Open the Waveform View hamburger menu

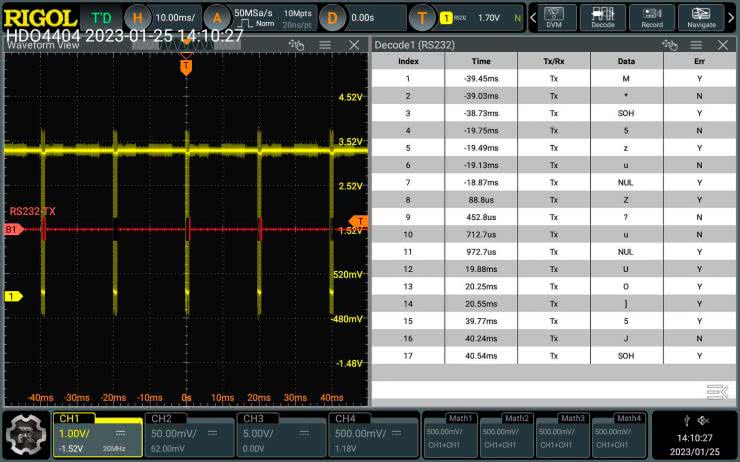click(x=325, y=46)
